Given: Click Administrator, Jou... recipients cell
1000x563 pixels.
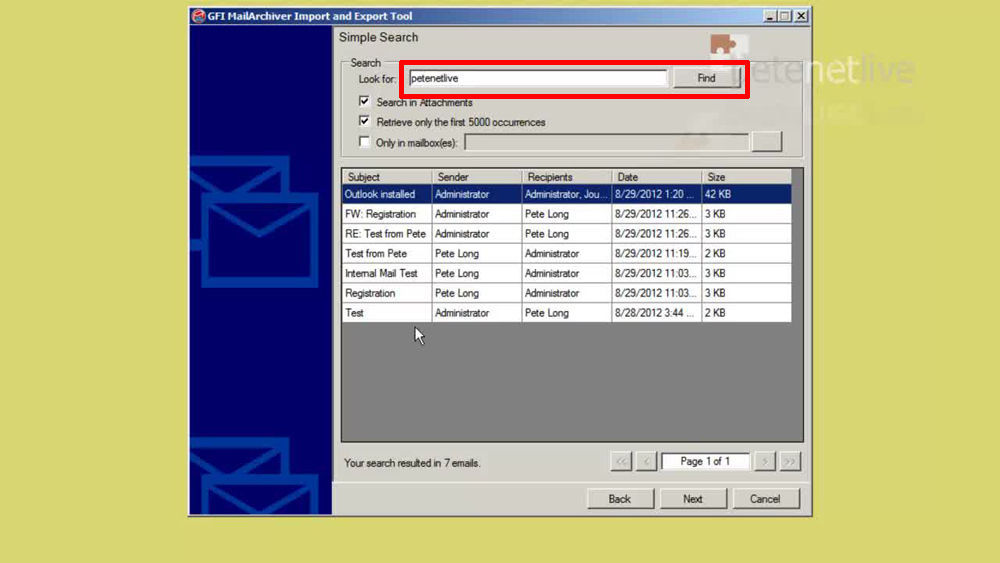Looking at the screenshot, I should click(x=566, y=194).
